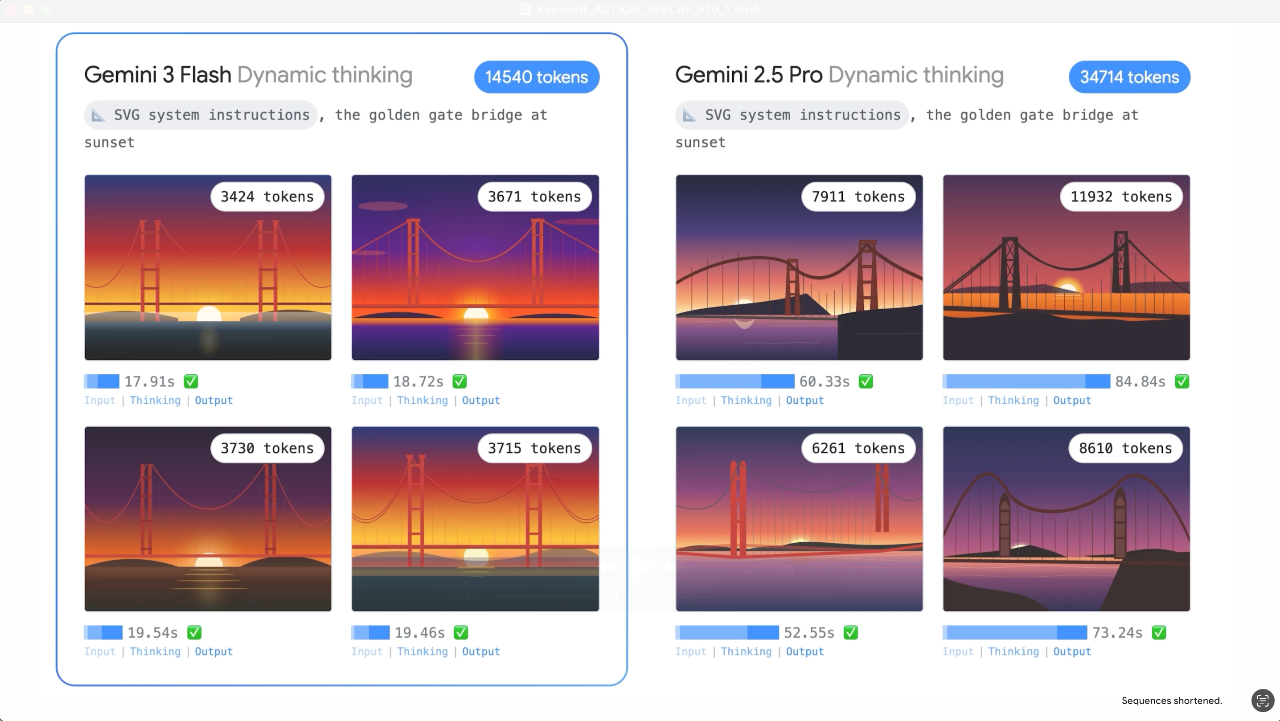The height and width of the screenshot is (721, 1280).
Task: Click the ruler icon in Gemini 2.5 Pro's SVG chip
Action: coord(689,115)
